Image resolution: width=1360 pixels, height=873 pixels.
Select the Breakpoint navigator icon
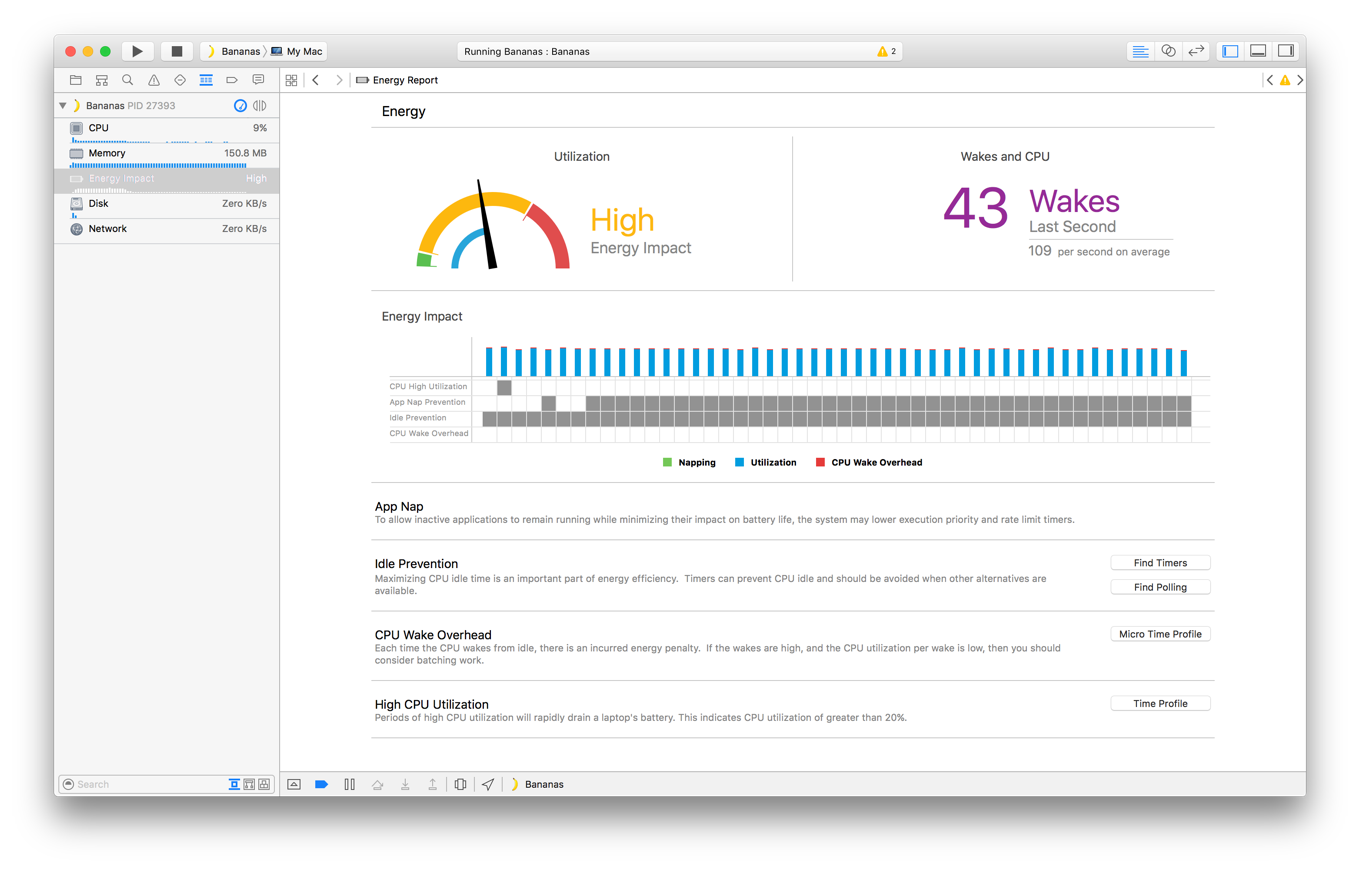coord(231,80)
